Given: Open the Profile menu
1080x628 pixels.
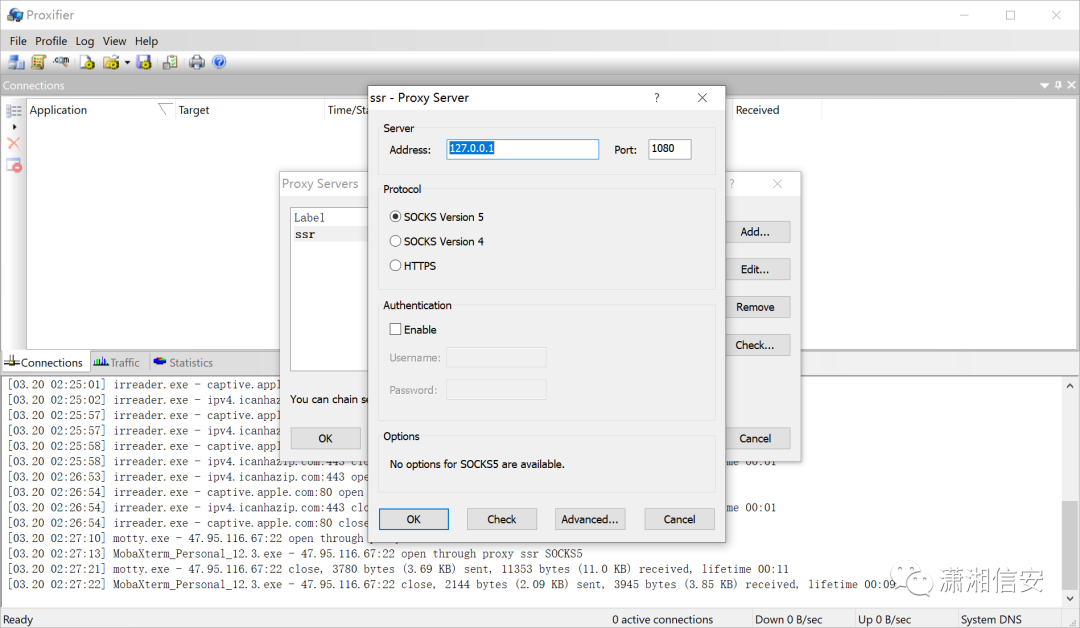Looking at the screenshot, I should pos(51,41).
